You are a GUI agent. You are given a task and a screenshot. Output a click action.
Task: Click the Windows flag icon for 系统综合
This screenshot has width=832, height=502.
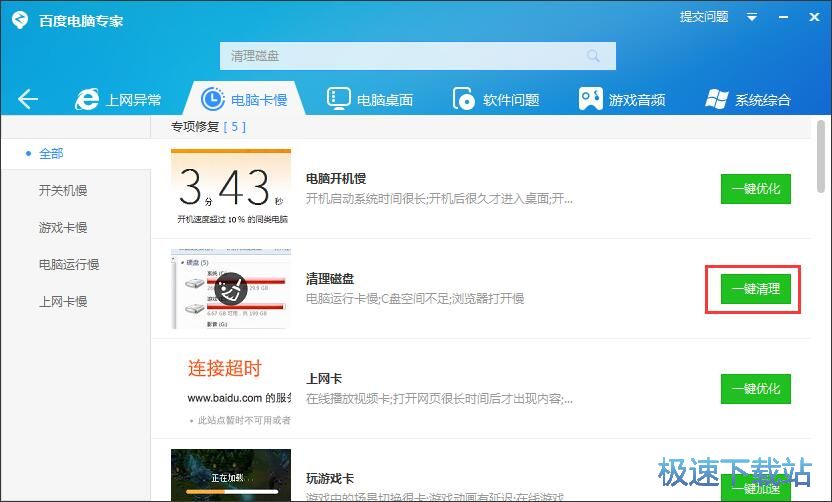[x=716, y=99]
